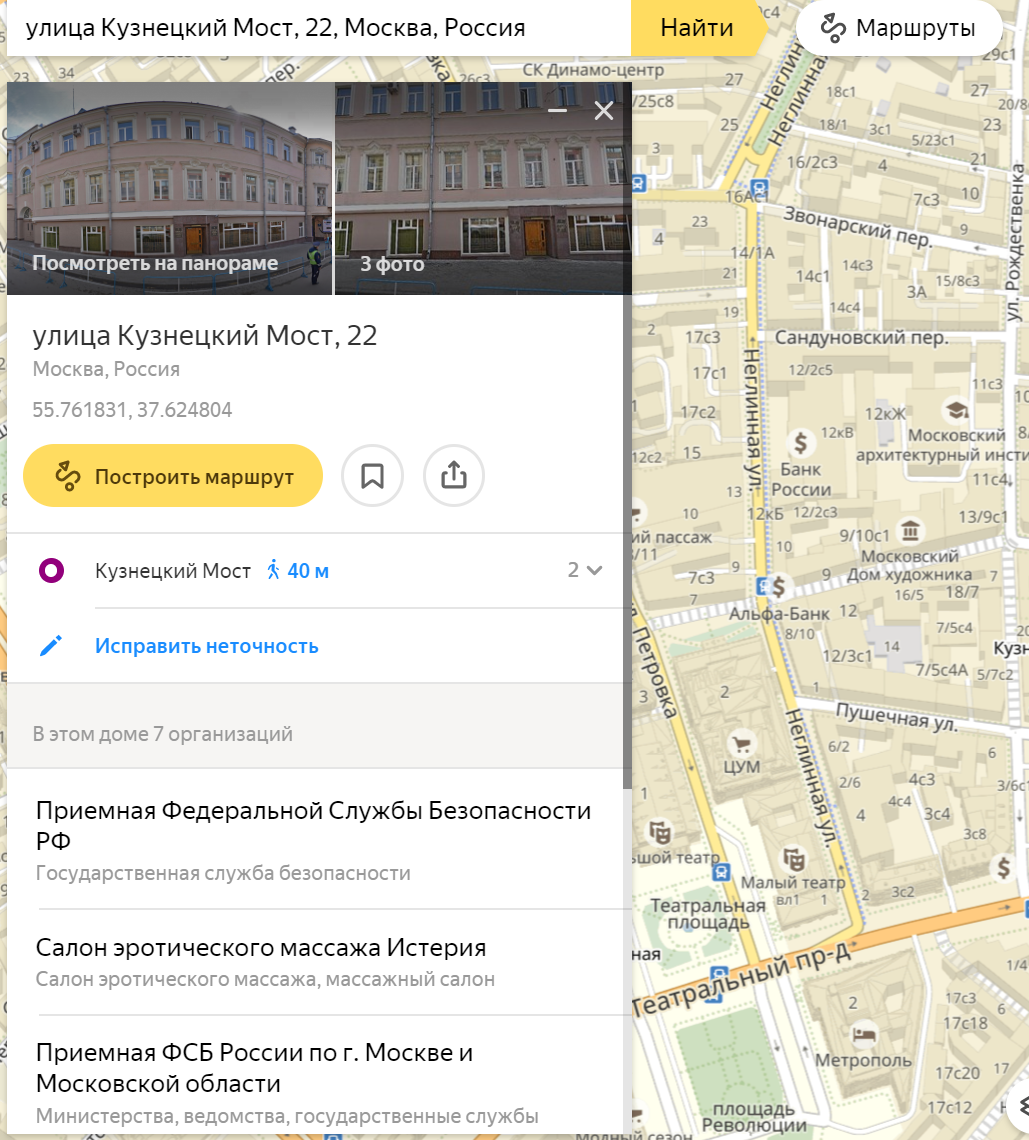Click the bookmark save icon
The image size is (1029, 1140).
tap(372, 476)
